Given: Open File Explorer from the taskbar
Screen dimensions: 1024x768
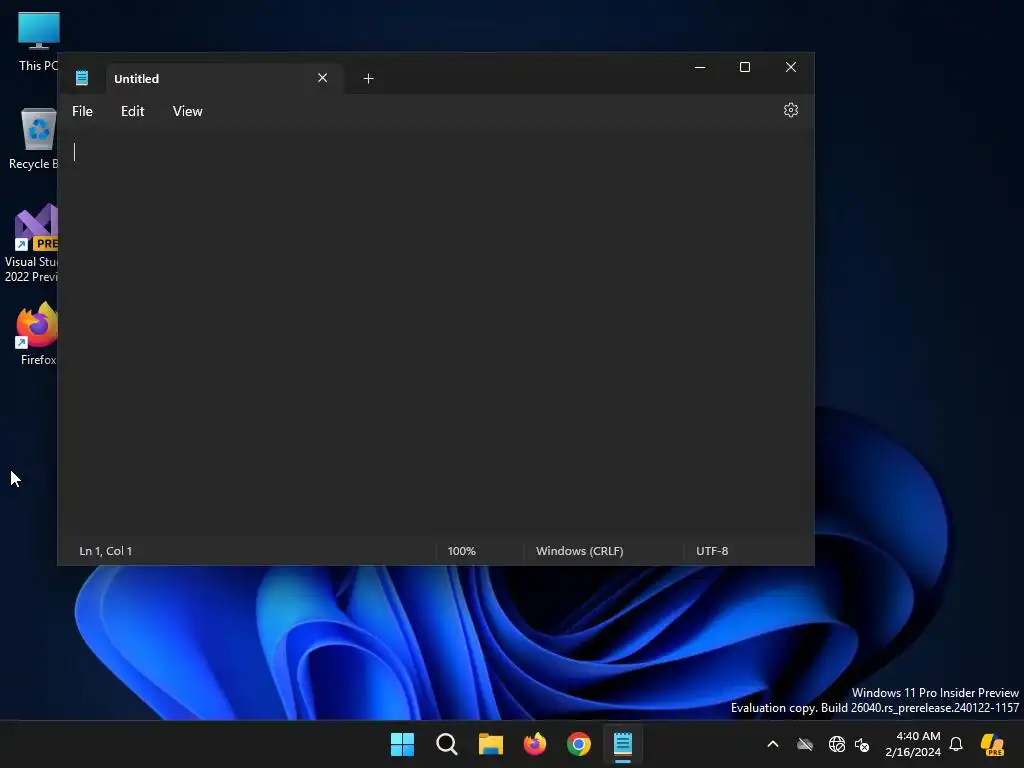Looking at the screenshot, I should (490, 744).
